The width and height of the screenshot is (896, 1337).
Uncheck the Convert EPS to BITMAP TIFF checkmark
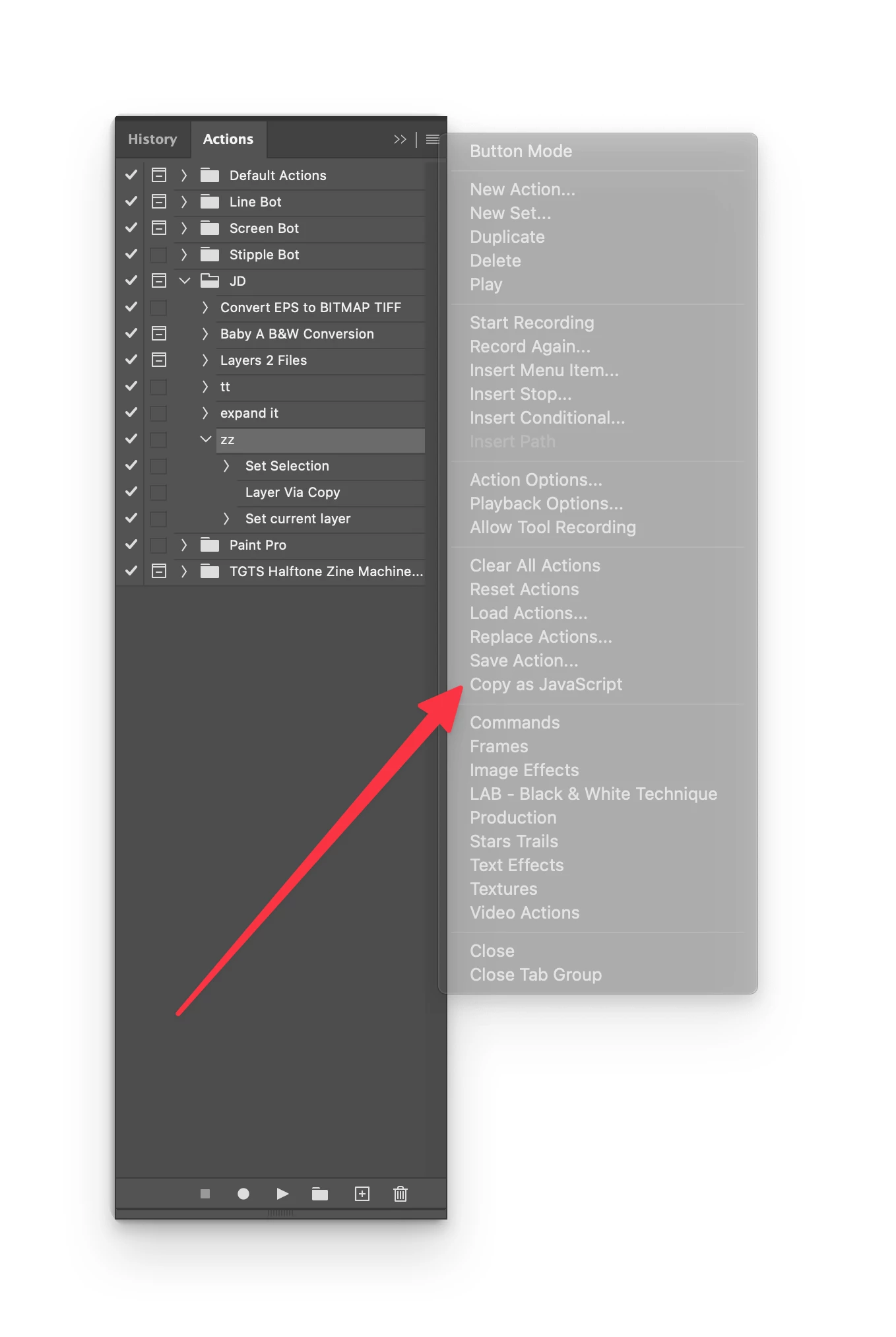coord(131,307)
